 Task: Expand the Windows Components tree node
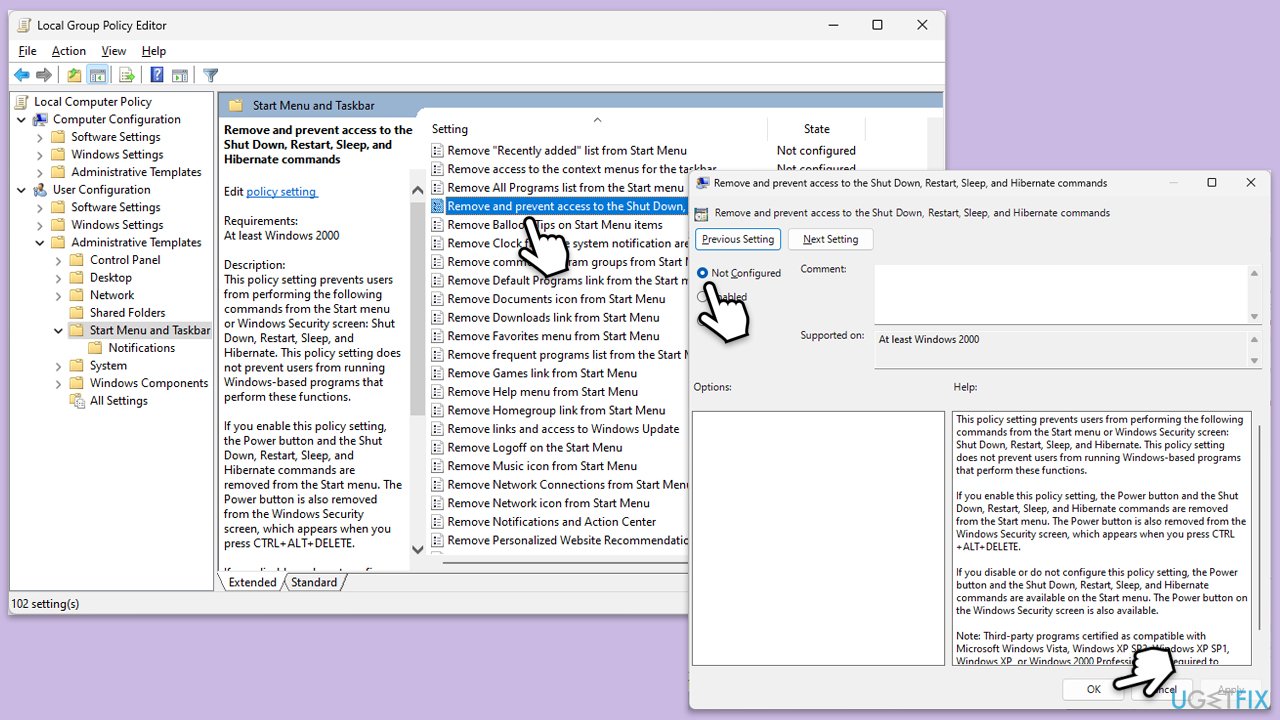pyautogui.click(x=58, y=383)
